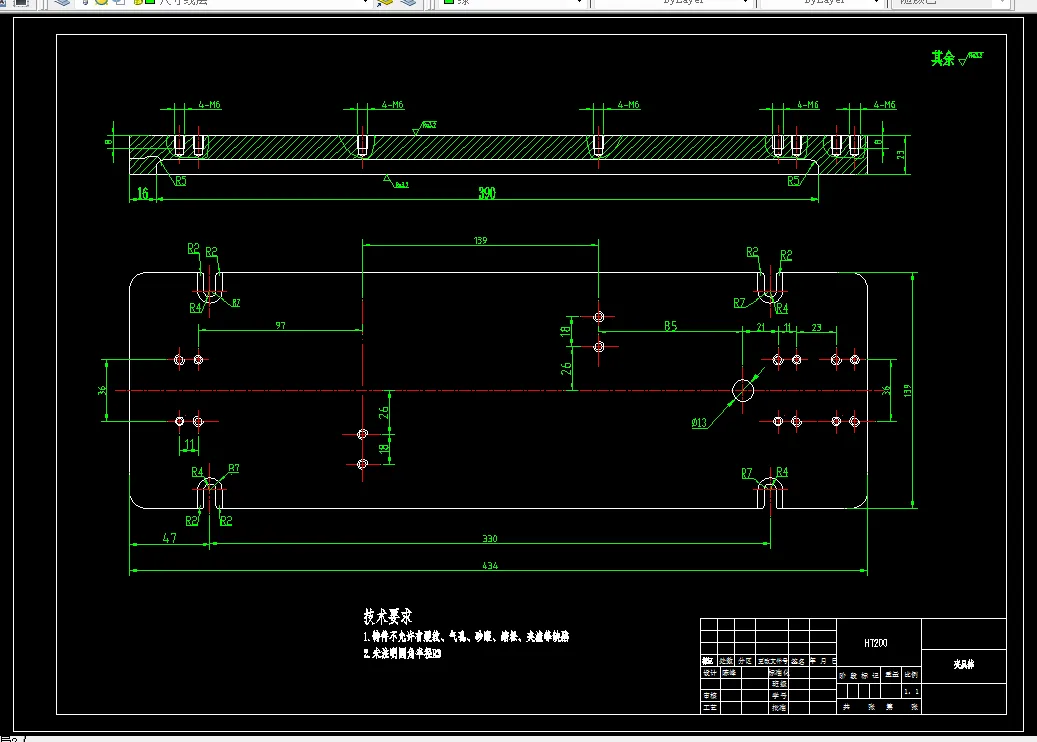
Task: Click the 处数 header cell
Action: click(x=726, y=661)
